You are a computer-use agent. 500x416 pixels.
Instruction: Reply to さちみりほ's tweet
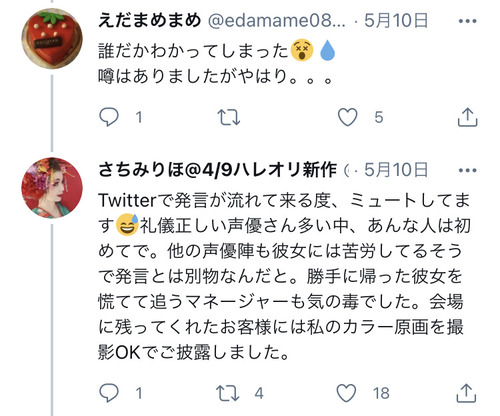109,393
